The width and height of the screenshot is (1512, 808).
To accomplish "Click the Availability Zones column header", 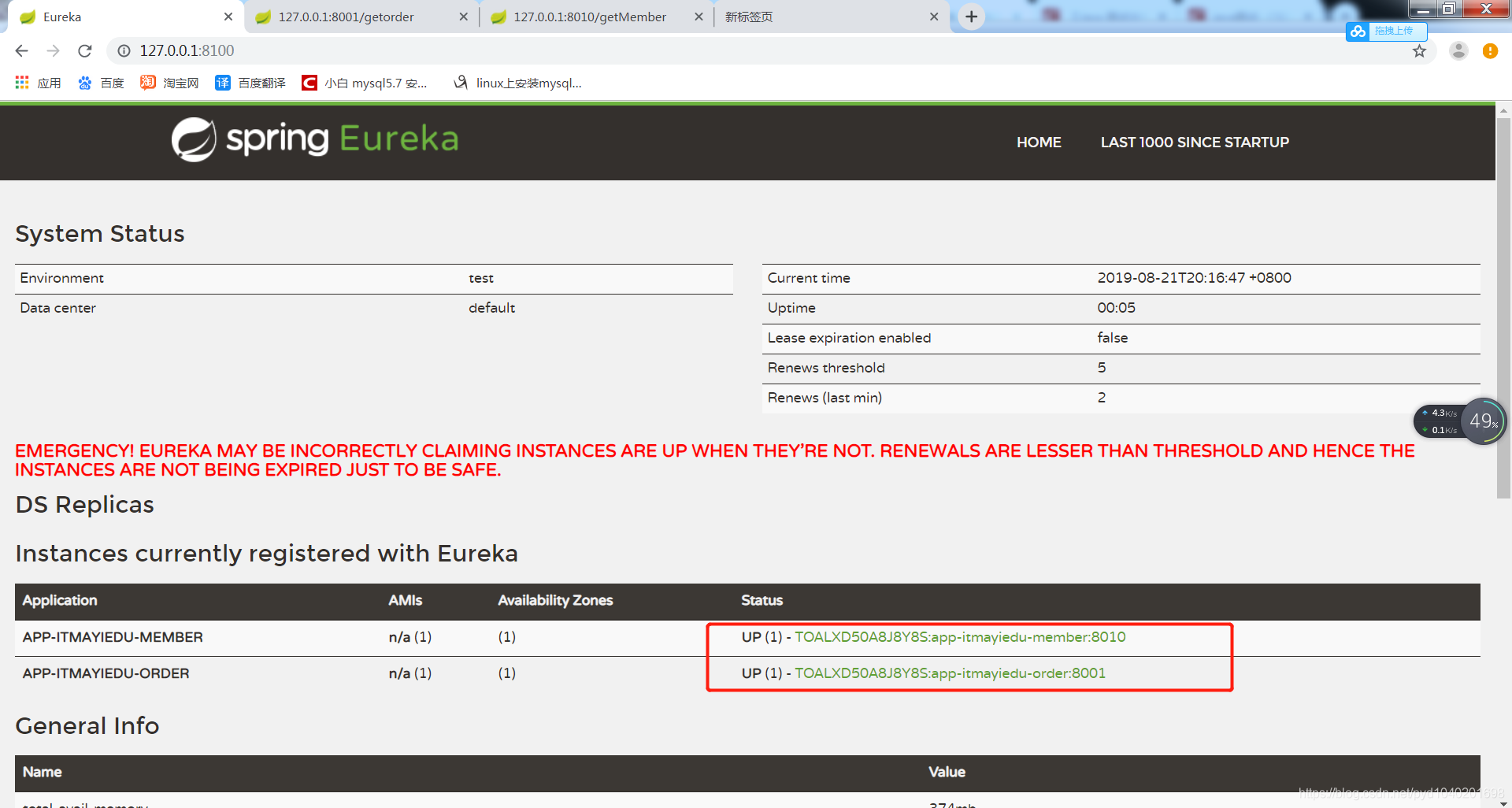I will pos(555,600).
